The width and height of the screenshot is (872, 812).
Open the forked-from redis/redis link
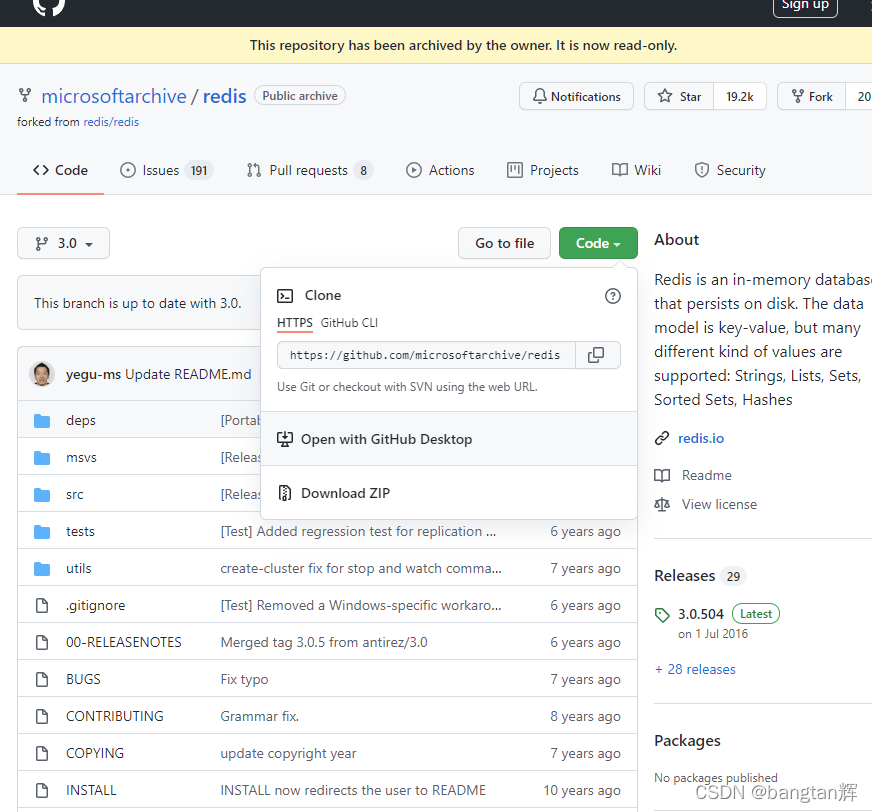click(111, 122)
